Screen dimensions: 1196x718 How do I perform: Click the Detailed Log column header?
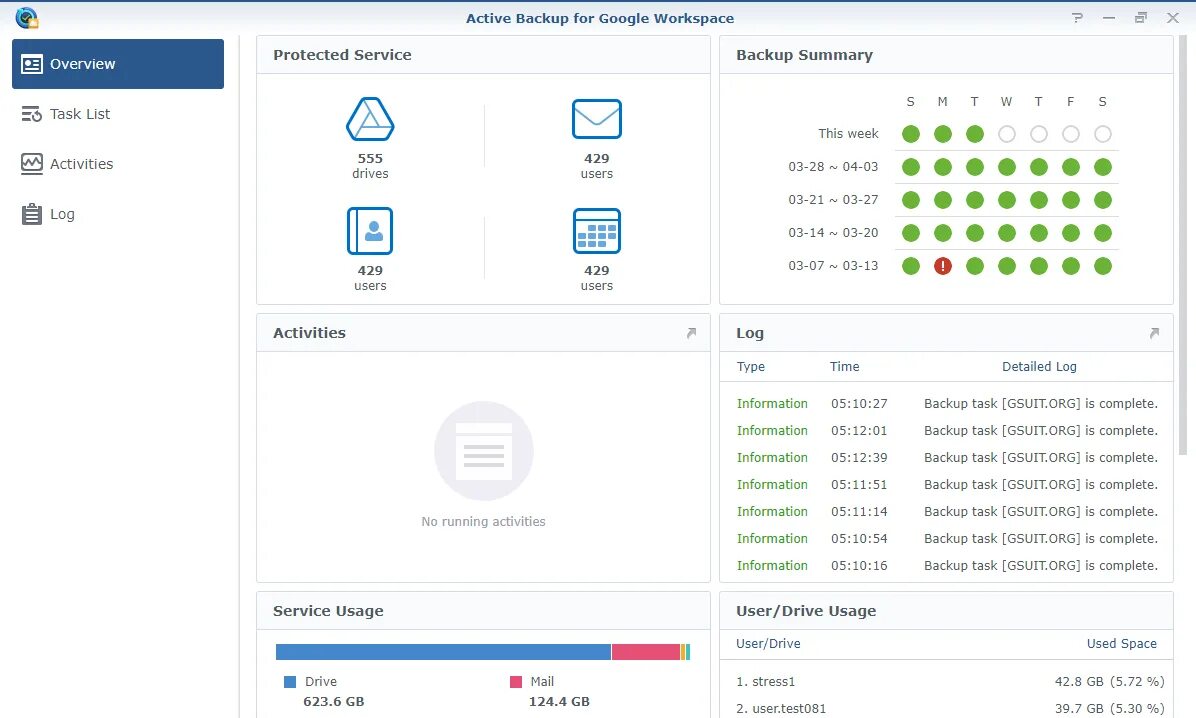[x=1040, y=367]
